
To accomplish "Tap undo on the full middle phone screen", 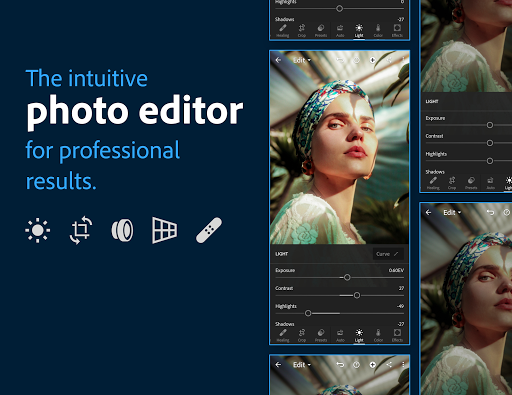I will (340, 60).
